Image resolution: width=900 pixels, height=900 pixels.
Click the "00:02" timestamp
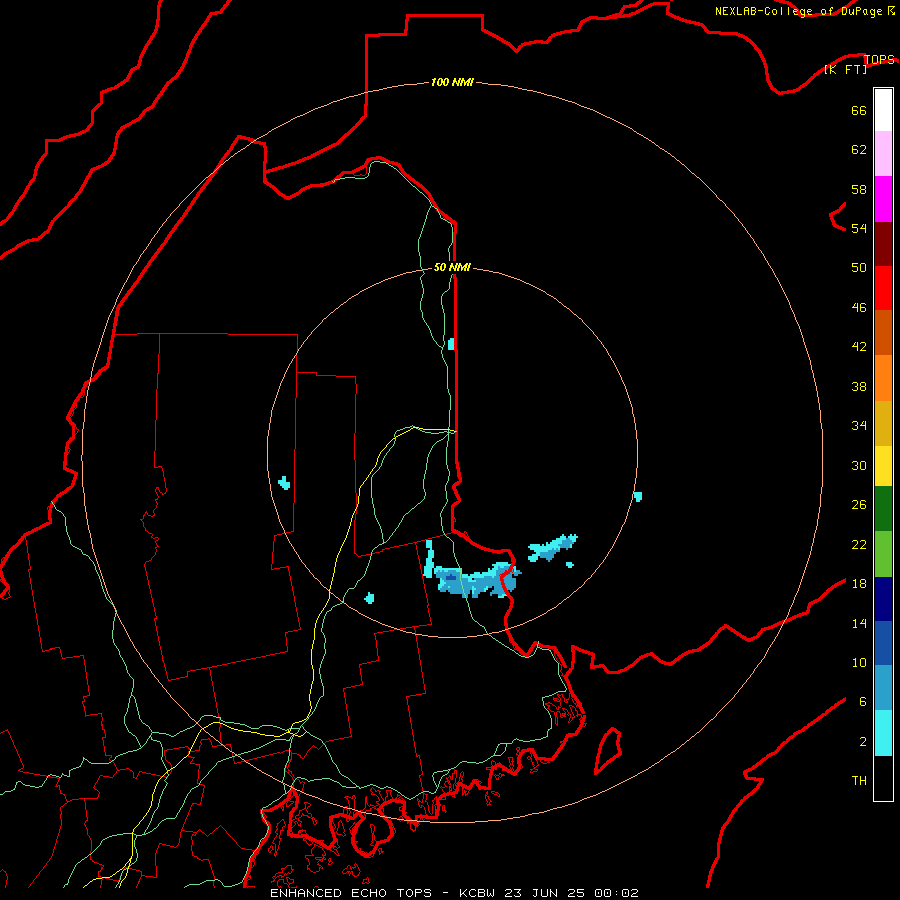point(616,893)
